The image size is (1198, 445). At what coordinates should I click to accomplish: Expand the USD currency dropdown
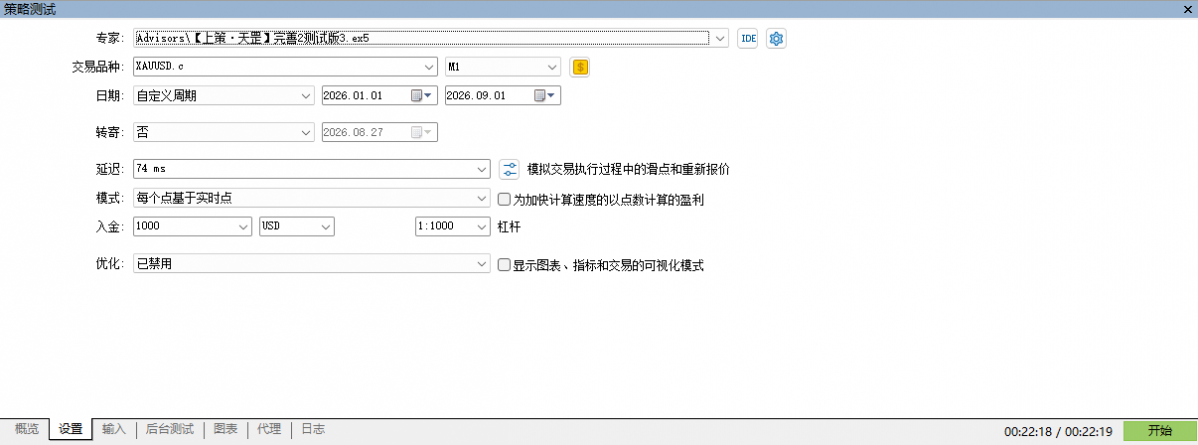click(327, 227)
